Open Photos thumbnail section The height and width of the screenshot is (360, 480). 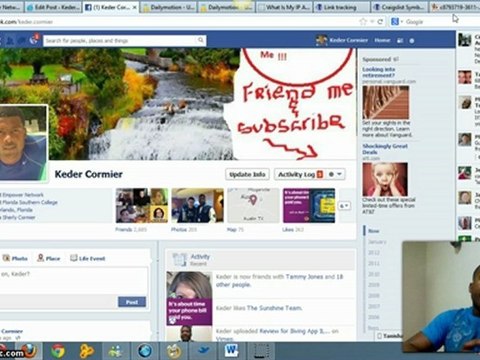[x=197, y=206]
